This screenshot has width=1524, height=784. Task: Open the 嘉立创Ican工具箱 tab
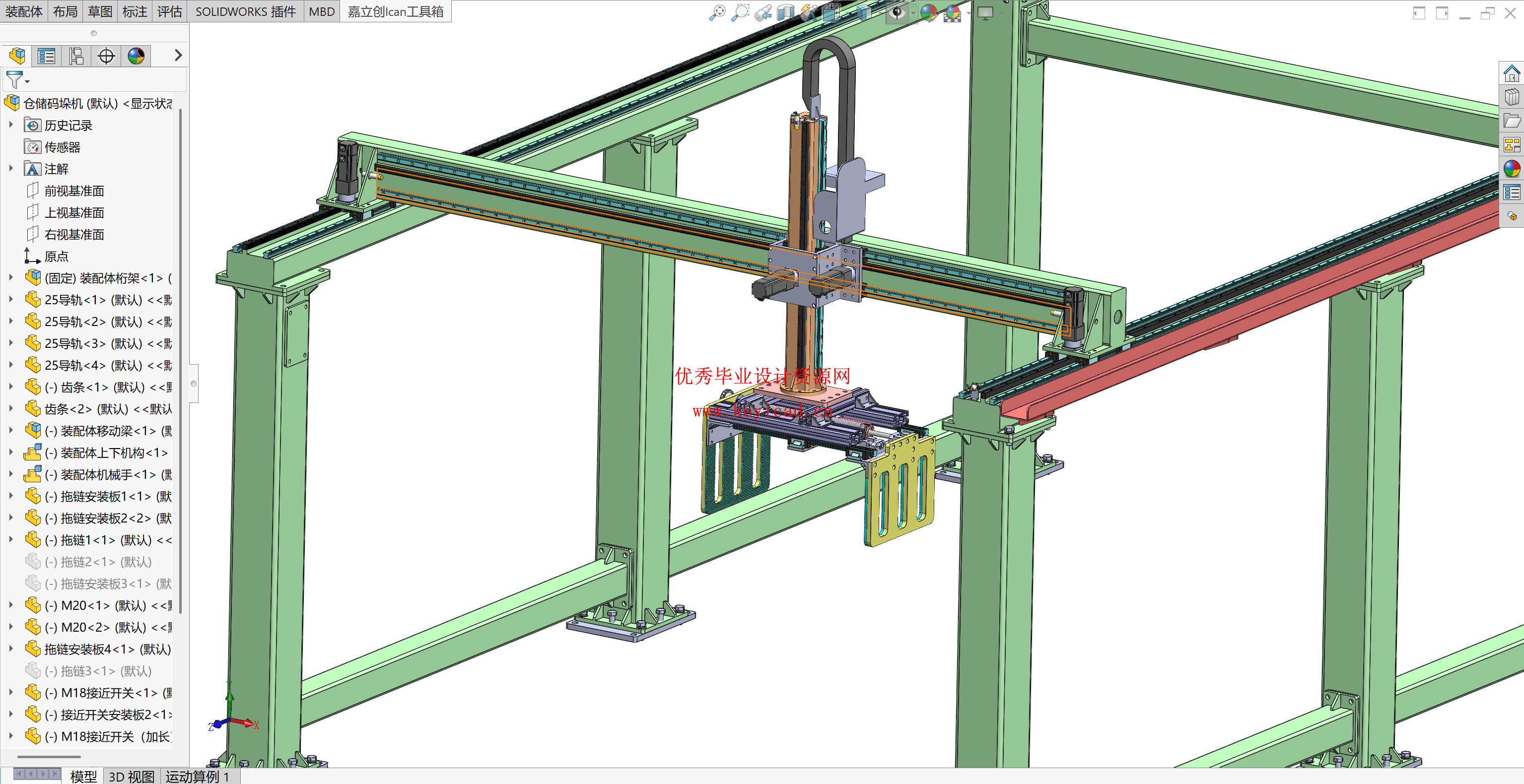point(395,11)
